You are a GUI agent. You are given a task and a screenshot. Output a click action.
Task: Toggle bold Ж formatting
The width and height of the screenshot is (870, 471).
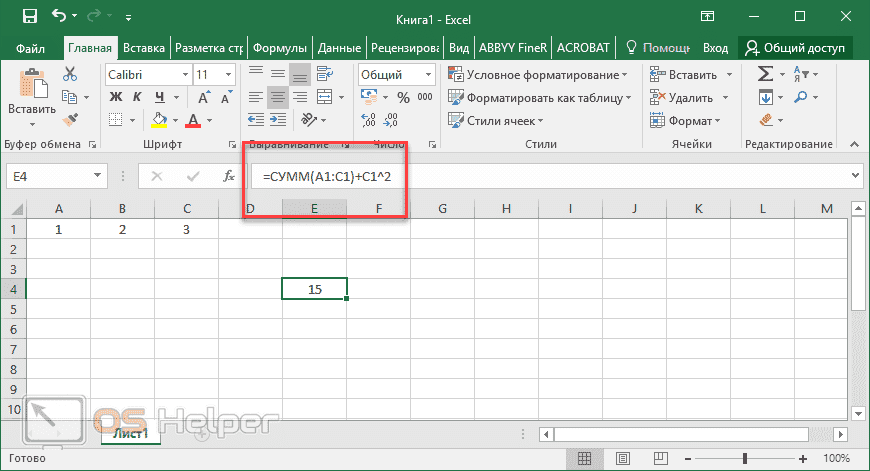[115, 97]
